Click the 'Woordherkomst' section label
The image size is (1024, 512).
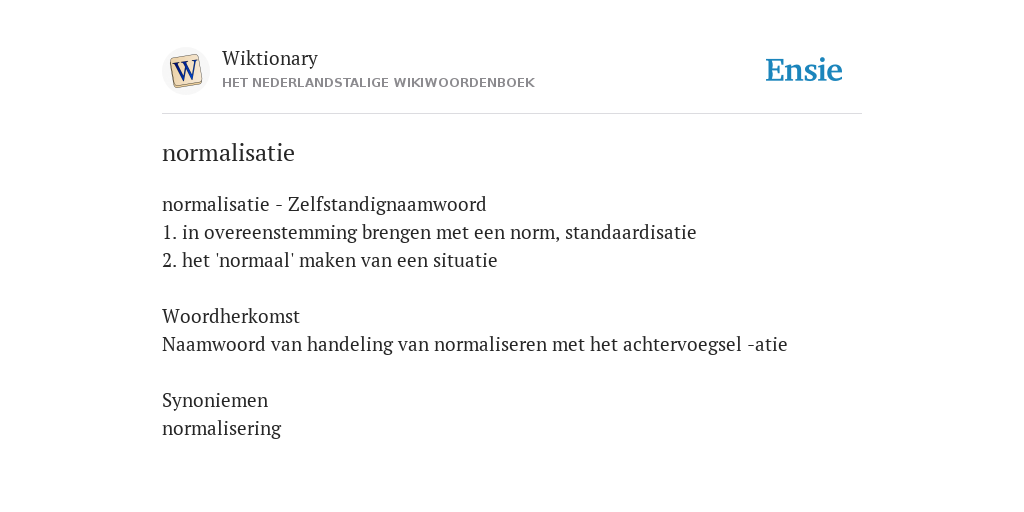coord(231,316)
